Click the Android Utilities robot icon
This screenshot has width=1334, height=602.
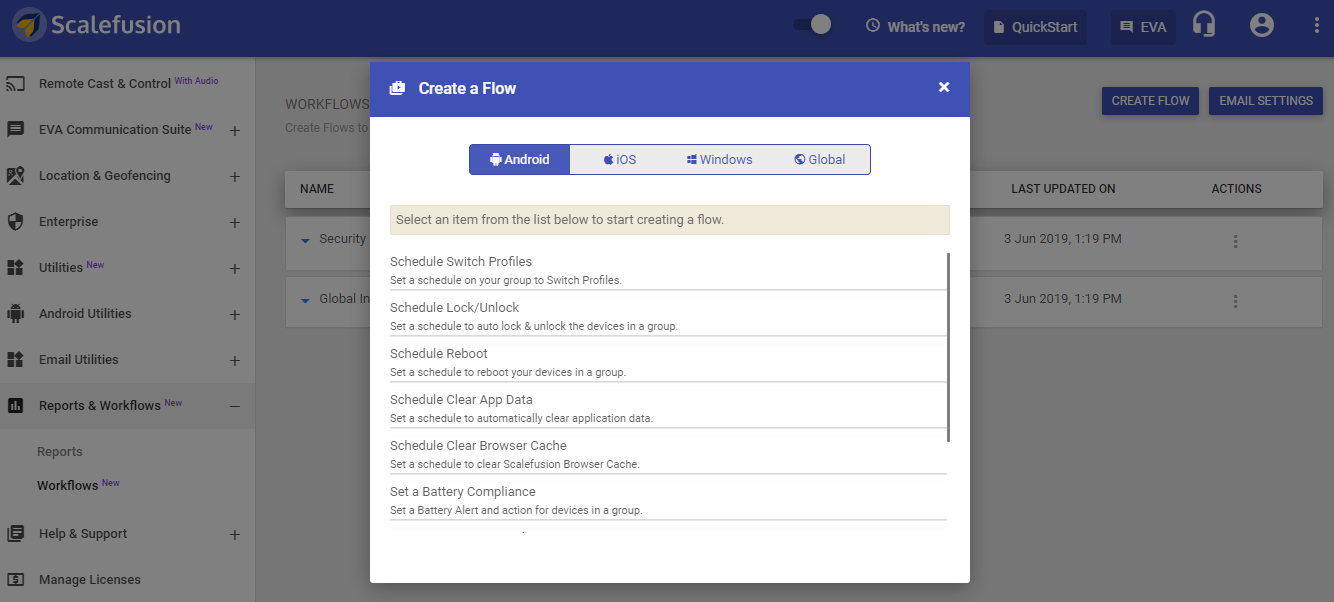[x=16, y=314]
